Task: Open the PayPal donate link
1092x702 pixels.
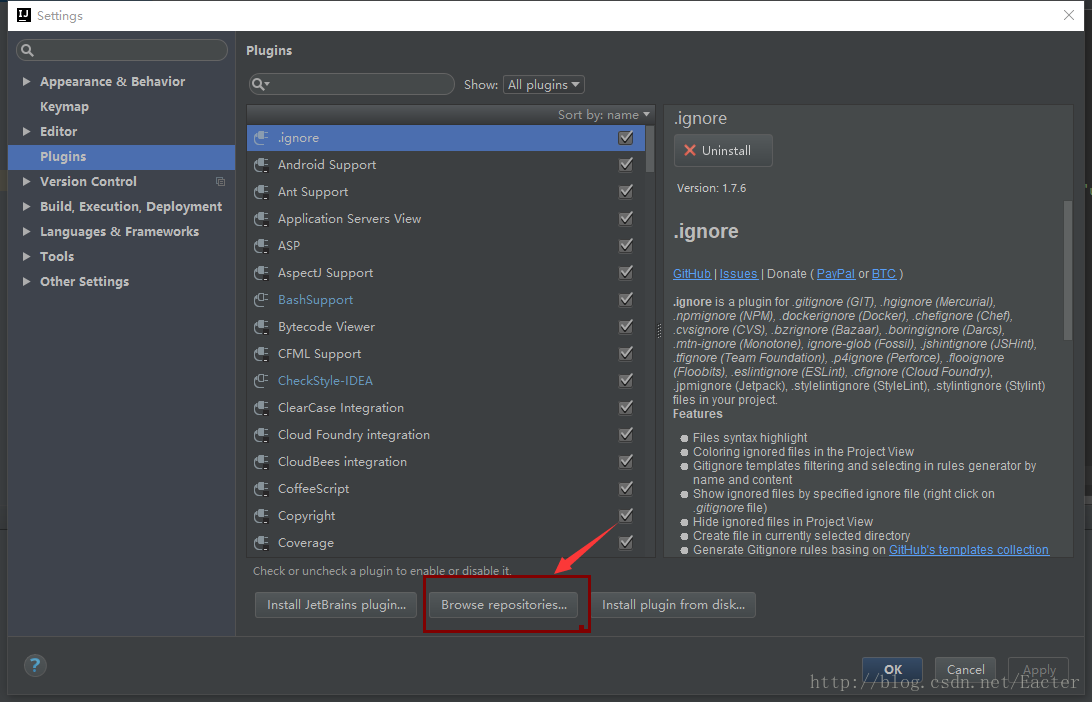Action: click(836, 274)
